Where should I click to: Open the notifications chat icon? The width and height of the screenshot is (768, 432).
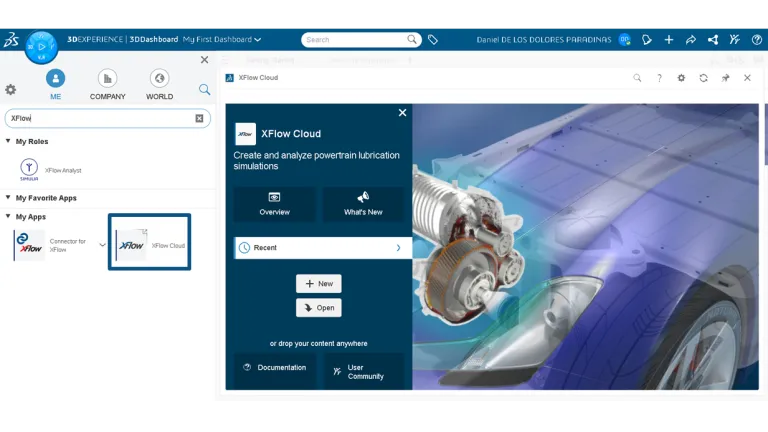tap(647, 40)
